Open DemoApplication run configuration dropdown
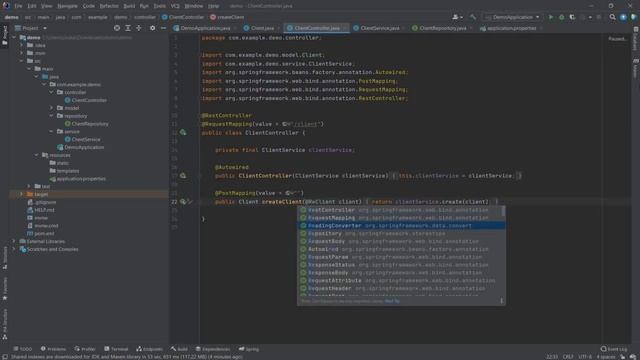The image size is (640, 360). point(512,17)
